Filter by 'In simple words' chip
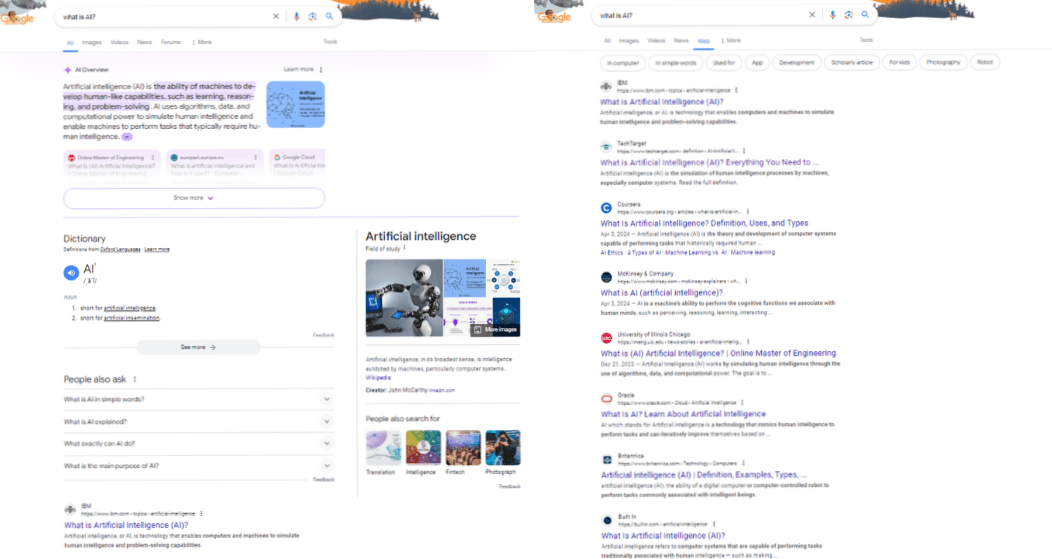Image resolution: width=1052 pixels, height=559 pixels. (x=676, y=63)
